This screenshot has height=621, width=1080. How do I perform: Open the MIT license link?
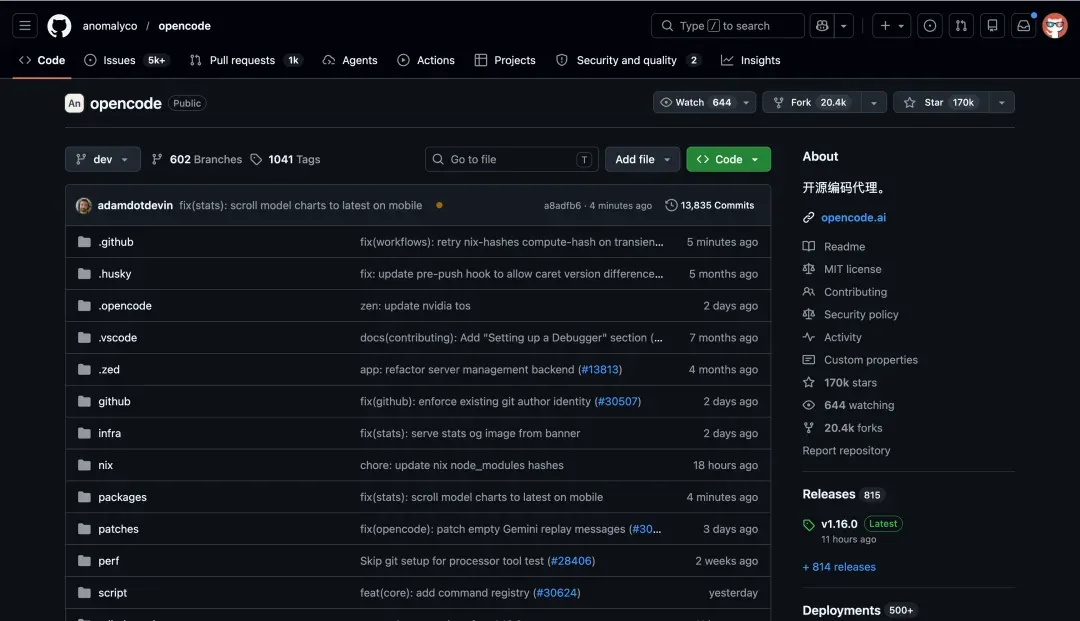click(853, 269)
